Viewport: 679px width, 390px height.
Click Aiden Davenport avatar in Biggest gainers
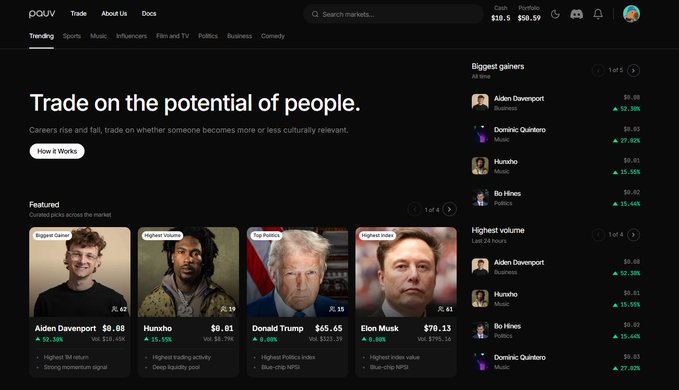[480, 102]
